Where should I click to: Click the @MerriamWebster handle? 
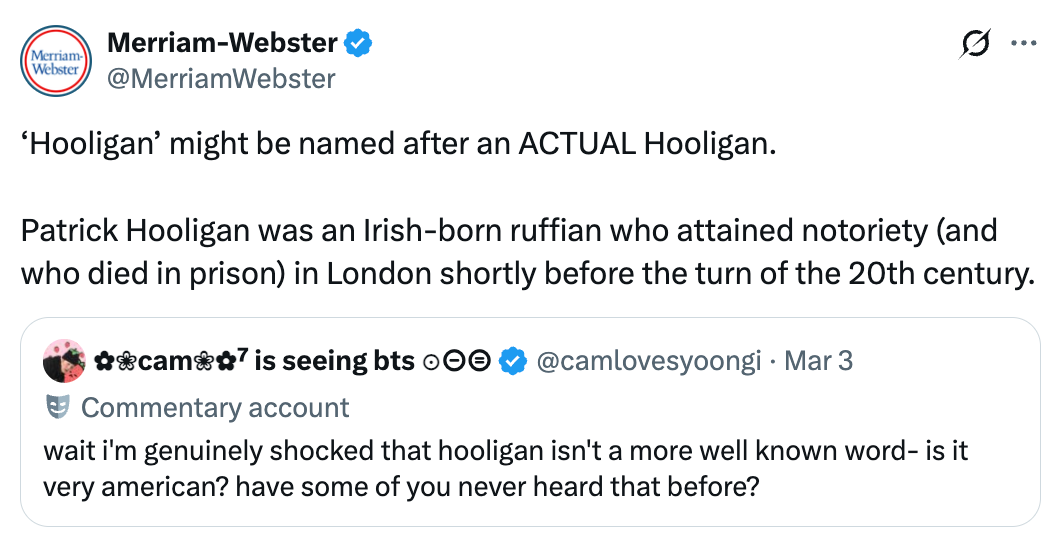pyautogui.click(x=221, y=78)
